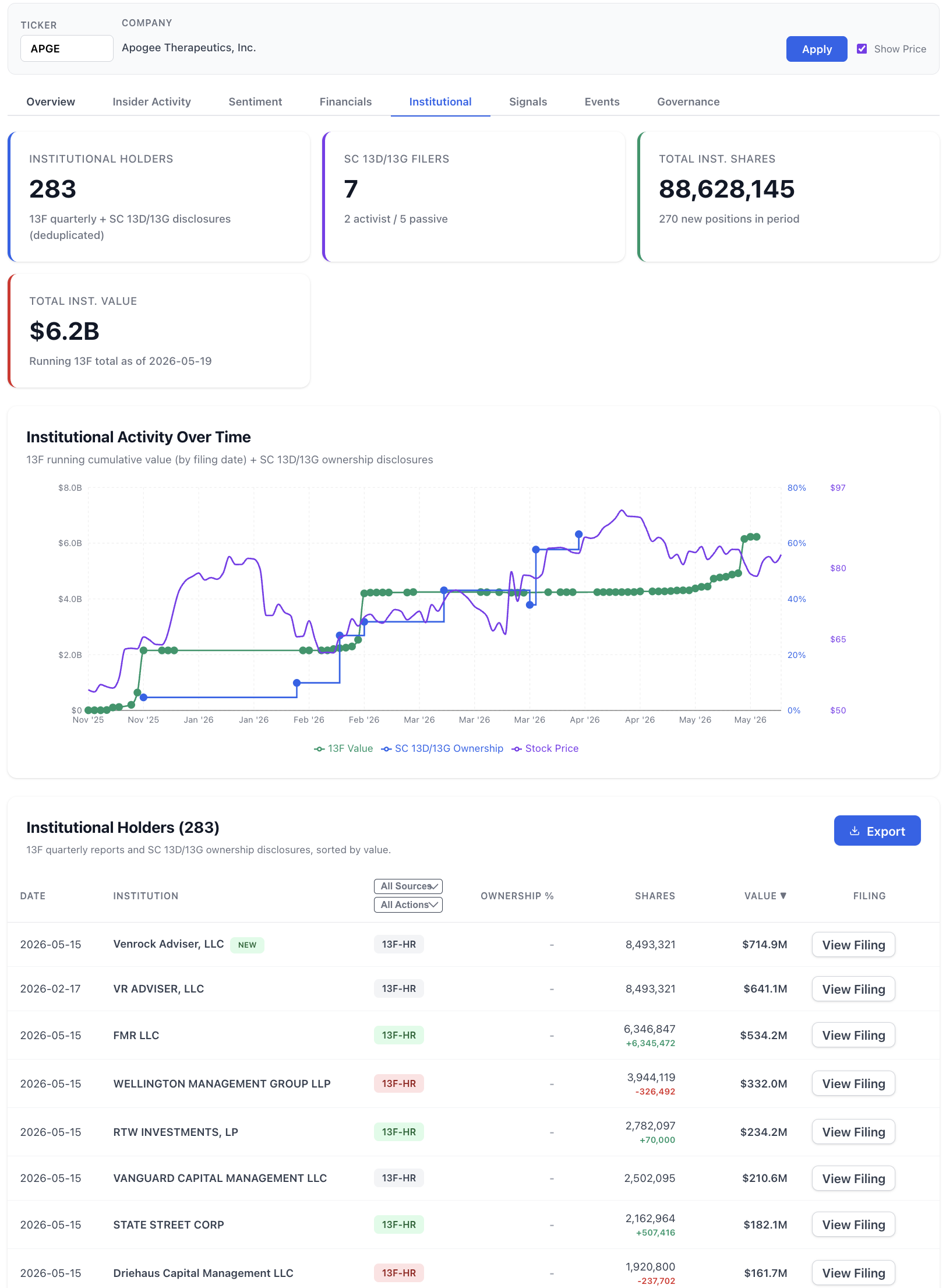Click the red 13F-HR tag for Driehaus
The height and width of the screenshot is (1288, 946).
pos(399,1273)
